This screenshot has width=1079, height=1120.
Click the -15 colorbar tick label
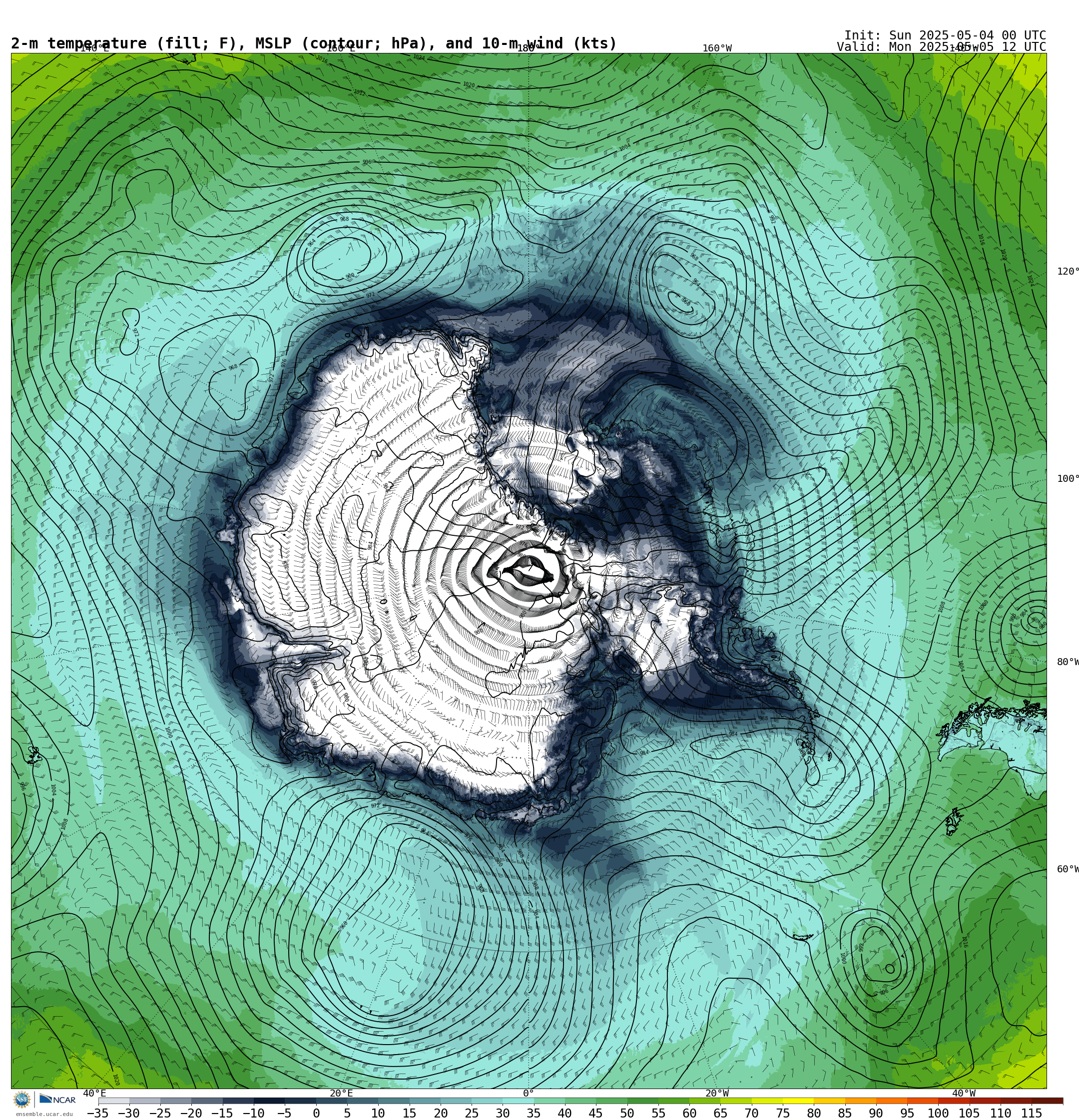[222, 1113]
